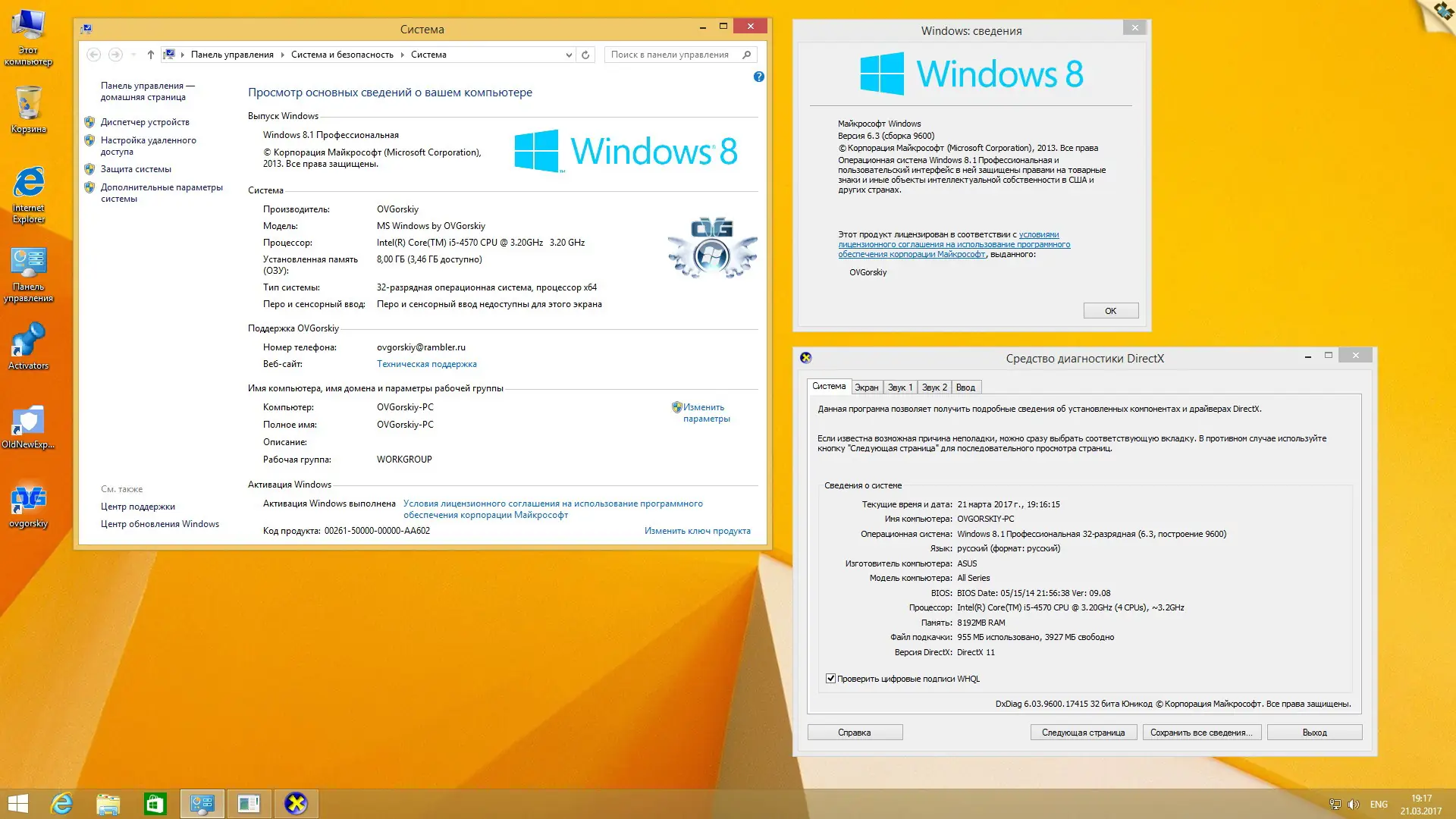Refresh the Система address bar
The height and width of the screenshot is (819, 1456).
585,55
